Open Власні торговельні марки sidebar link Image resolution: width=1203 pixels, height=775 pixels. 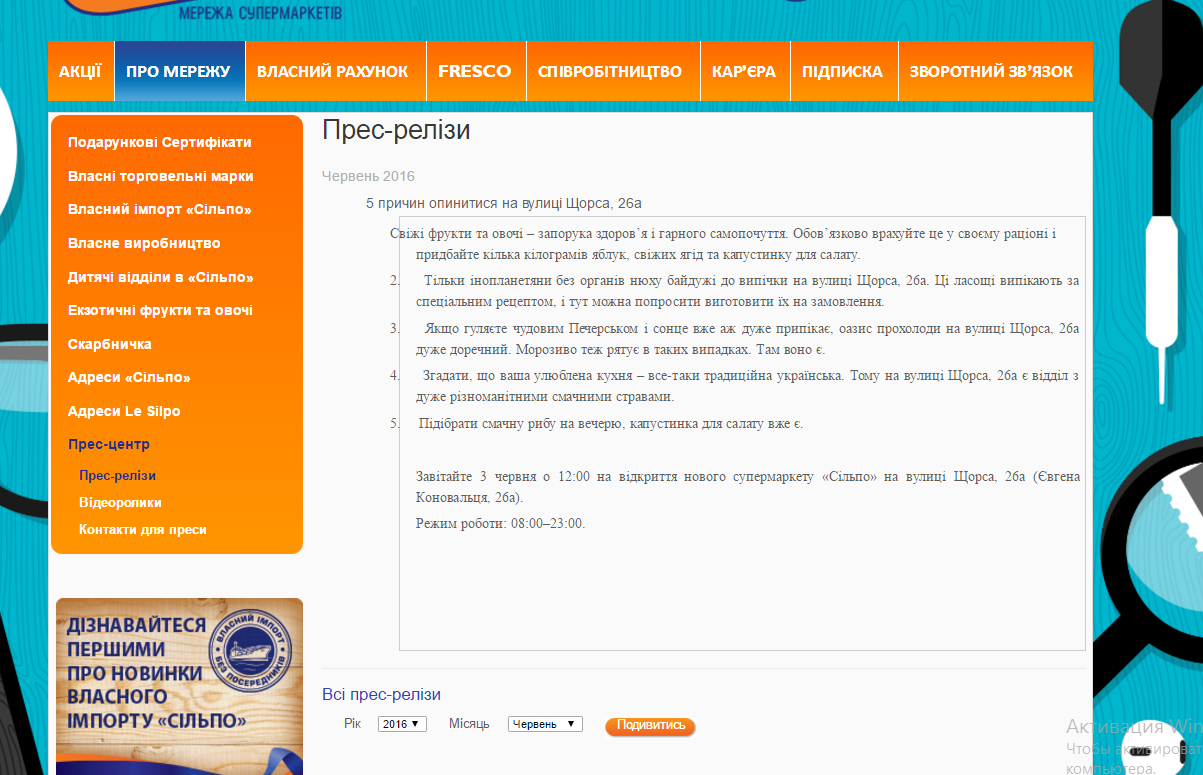pyautogui.click(x=161, y=177)
